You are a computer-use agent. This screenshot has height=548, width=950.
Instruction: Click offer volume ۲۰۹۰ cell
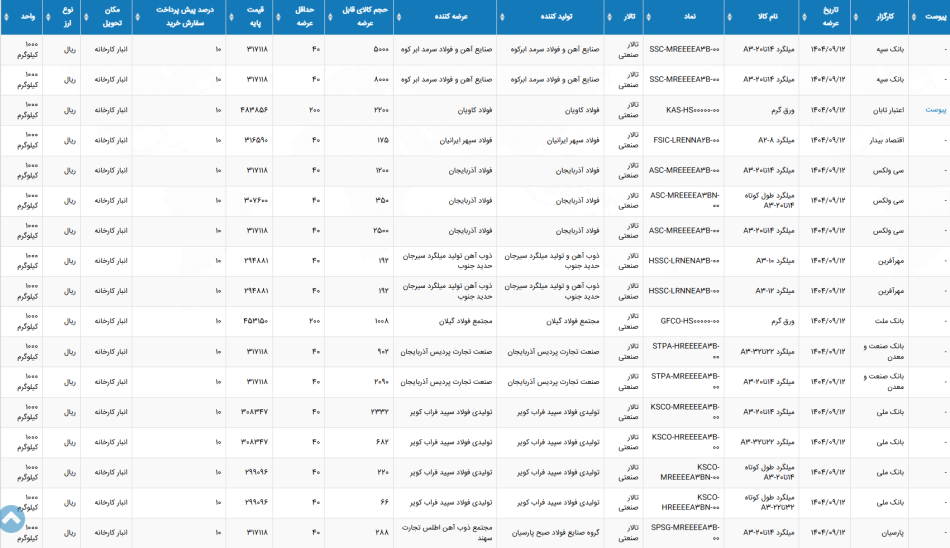[x=359, y=382]
